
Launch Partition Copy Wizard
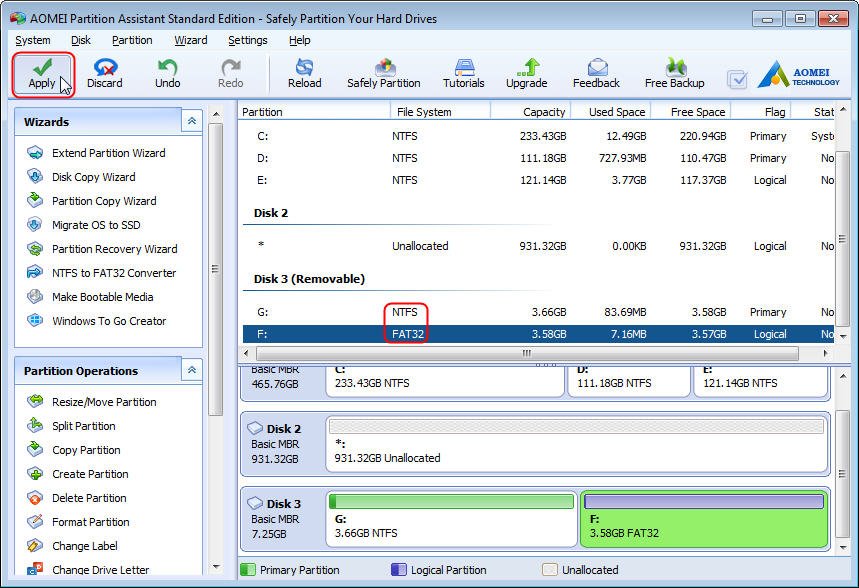[x=91, y=201]
